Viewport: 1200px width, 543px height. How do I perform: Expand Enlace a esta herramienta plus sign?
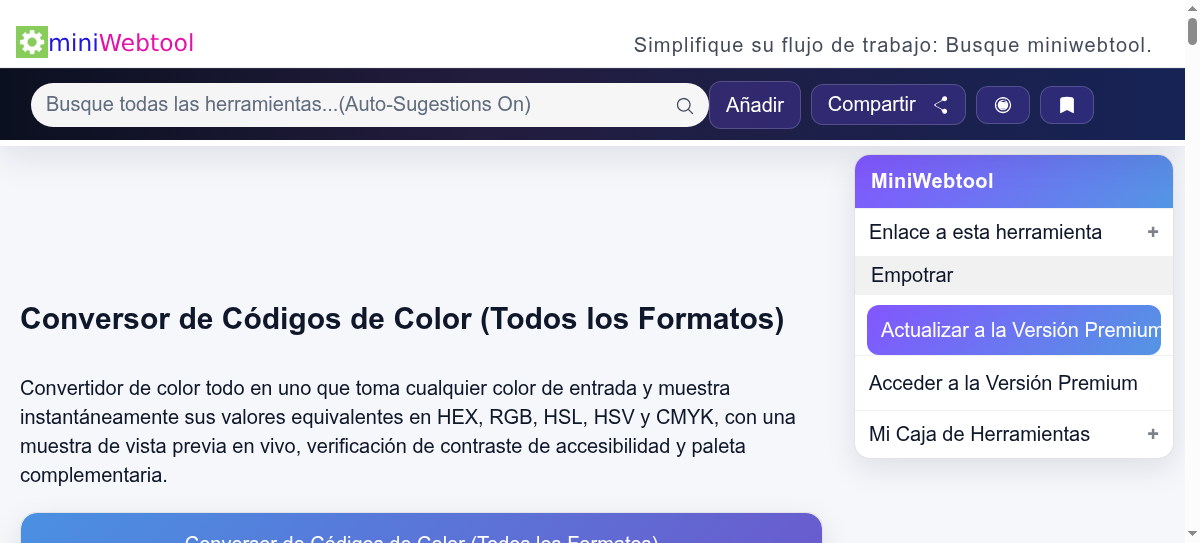click(x=1152, y=232)
